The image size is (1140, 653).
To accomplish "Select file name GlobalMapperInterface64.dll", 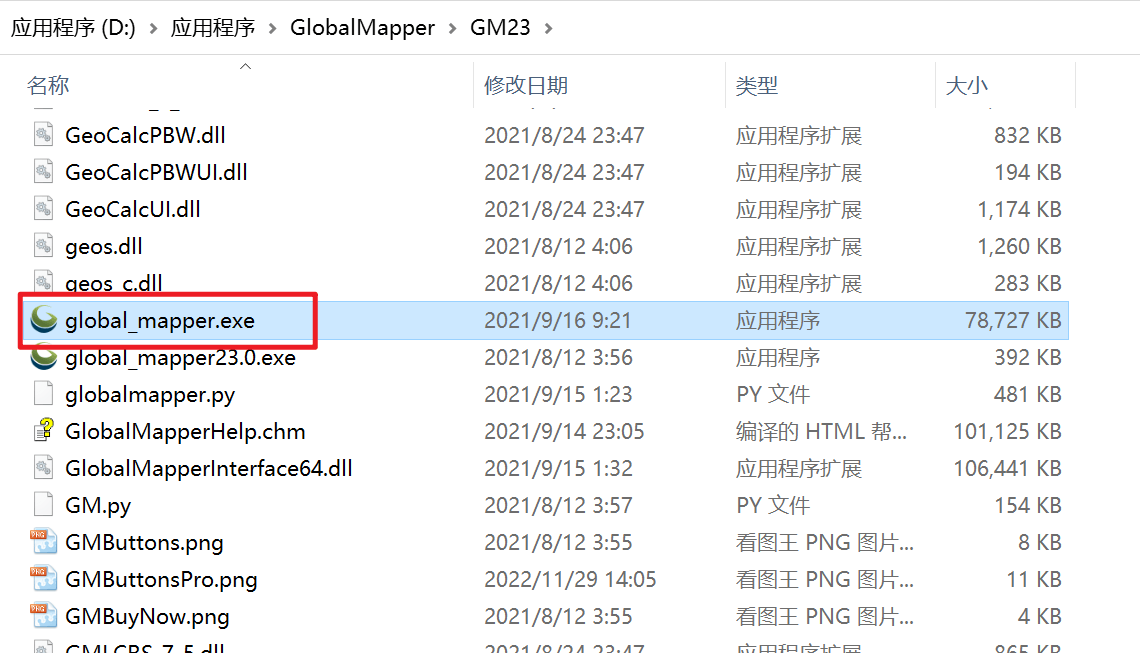I will pyautogui.click(x=209, y=468).
